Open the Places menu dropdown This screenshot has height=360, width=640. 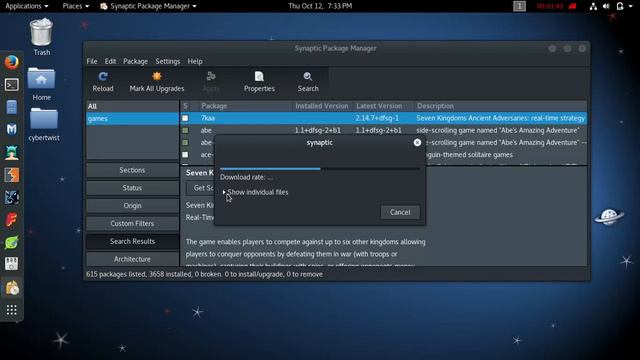point(76,6)
